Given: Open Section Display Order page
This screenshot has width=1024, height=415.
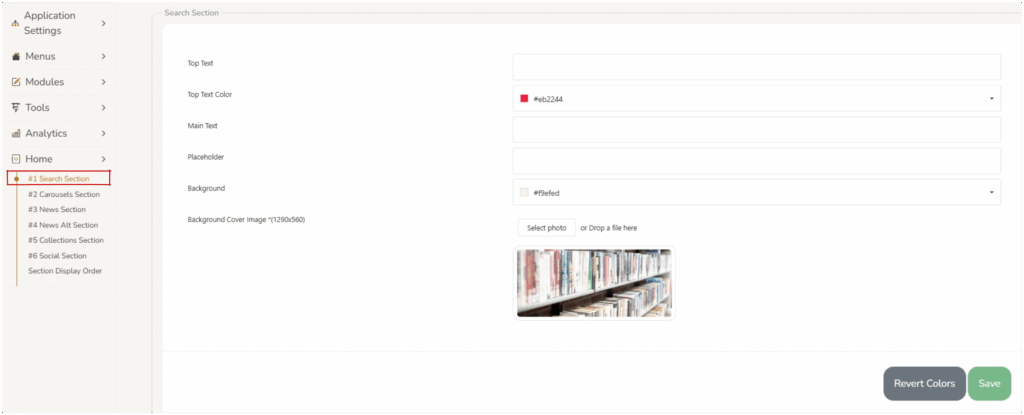Looking at the screenshot, I should (x=65, y=271).
